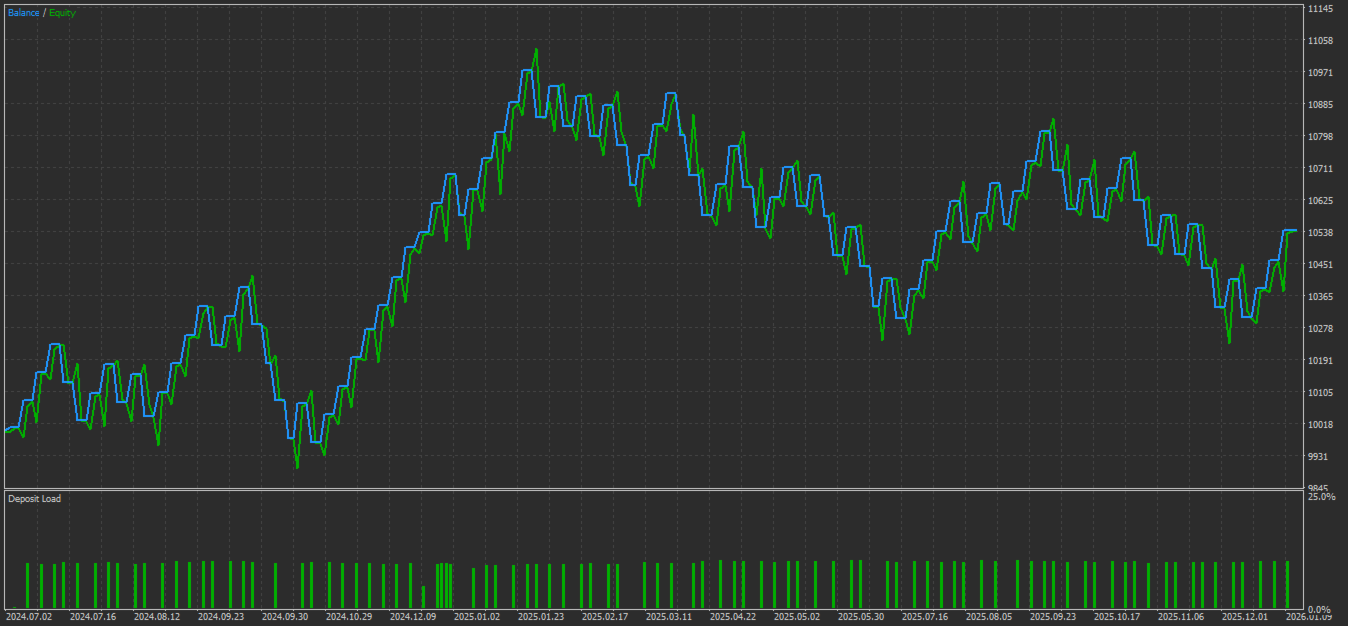
Task: Click the 2025.12.01 date label
Action: pyautogui.click(x=1245, y=617)
